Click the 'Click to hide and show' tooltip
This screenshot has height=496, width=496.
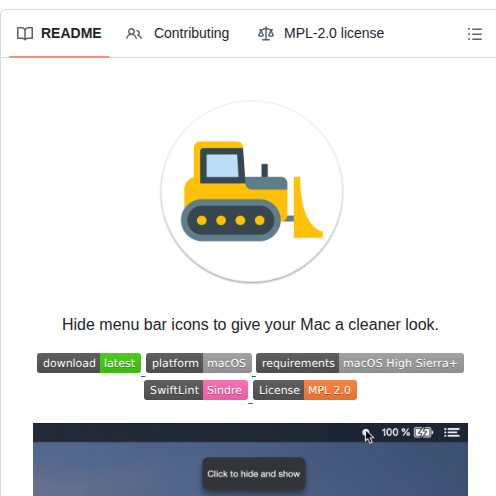tap(254, 474)
